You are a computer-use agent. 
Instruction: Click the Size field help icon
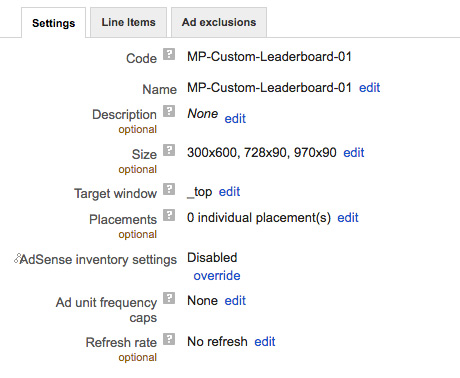(x=169, y=150)
